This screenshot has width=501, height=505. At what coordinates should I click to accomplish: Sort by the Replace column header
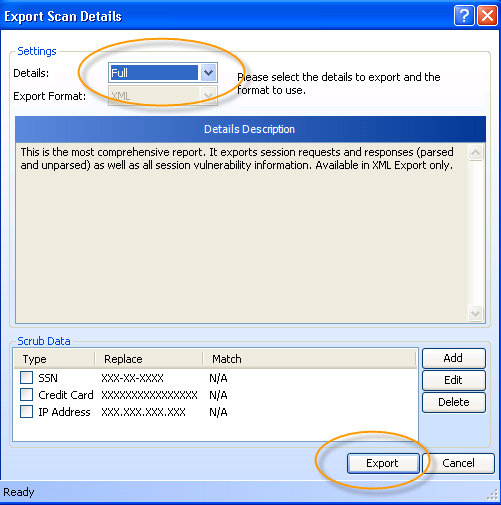coord(149,359)
